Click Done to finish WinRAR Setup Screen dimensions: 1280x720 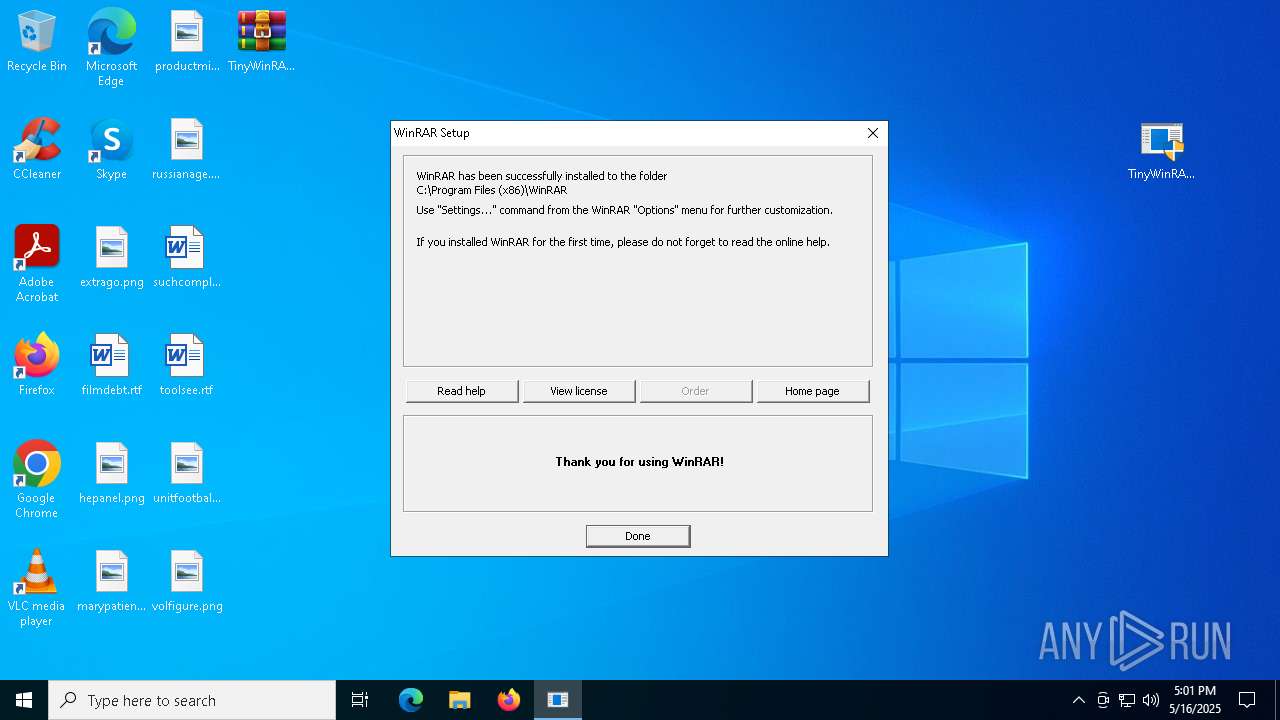pos(638,536)
